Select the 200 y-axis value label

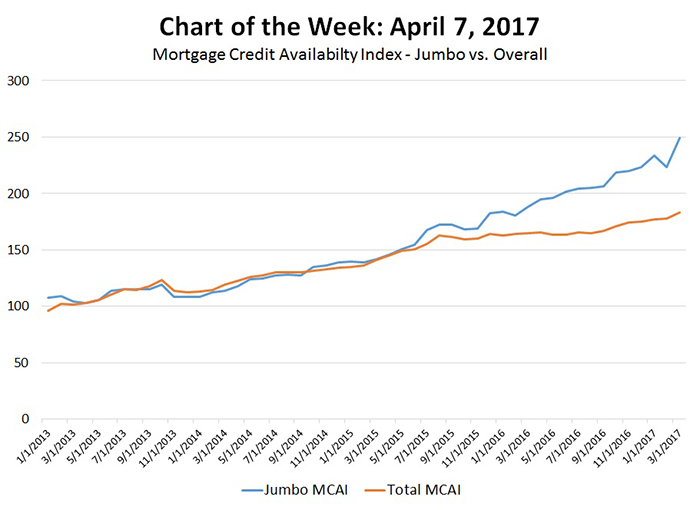(19, 193)
